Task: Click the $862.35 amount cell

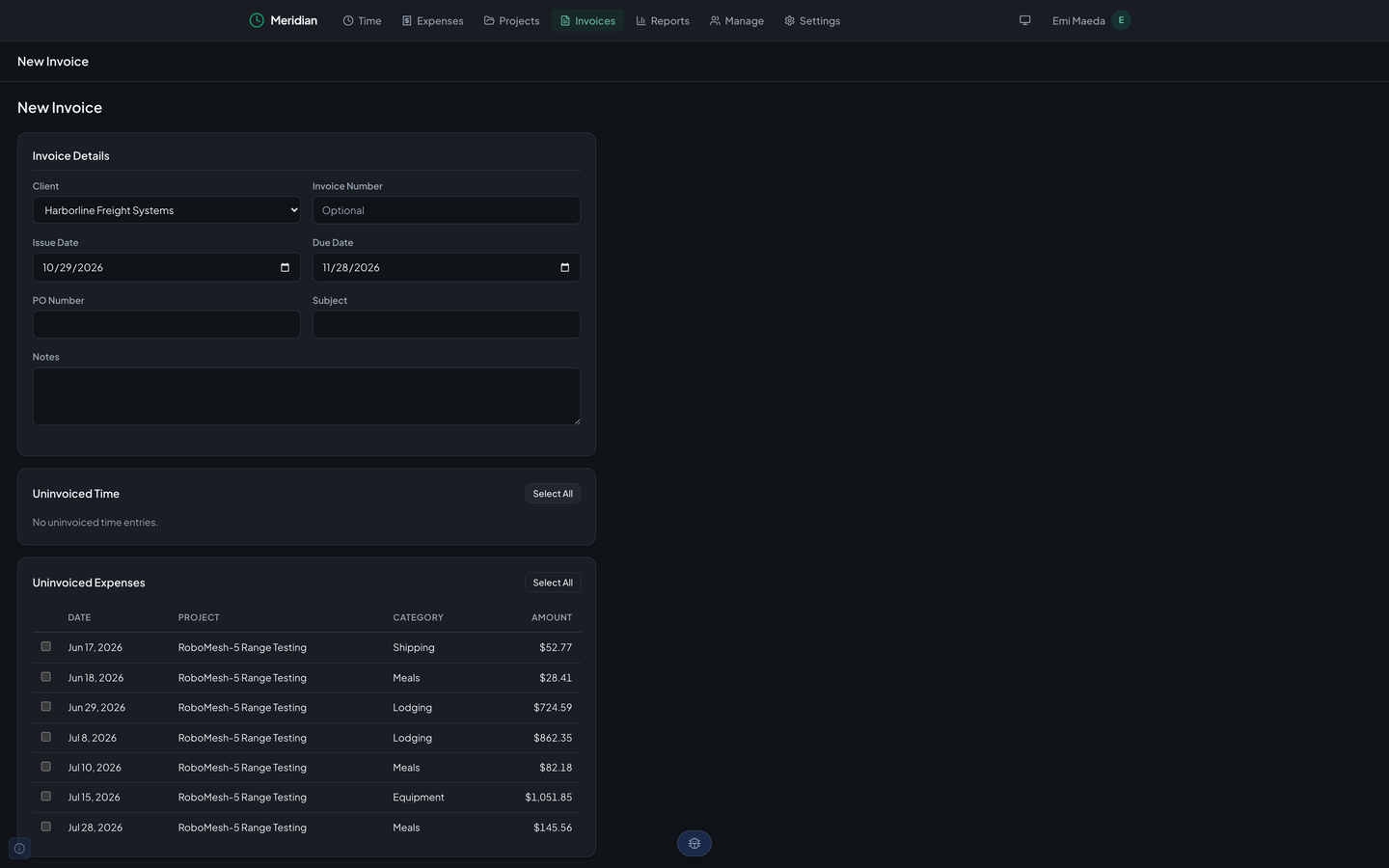Action: pos(553,738)
